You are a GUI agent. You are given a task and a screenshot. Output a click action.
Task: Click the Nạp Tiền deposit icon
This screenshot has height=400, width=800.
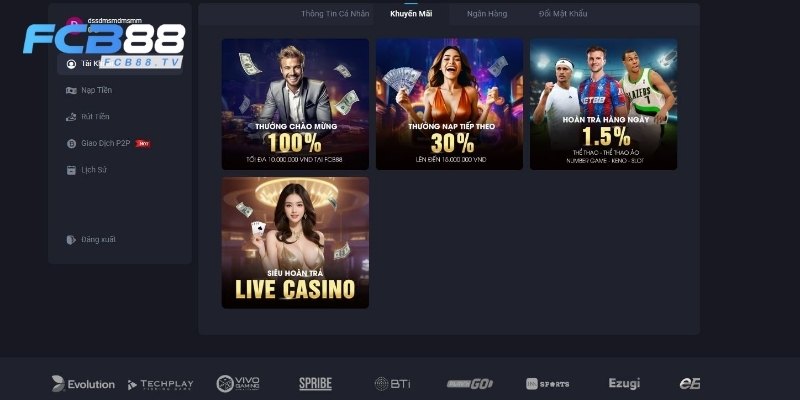click(71, 90)
